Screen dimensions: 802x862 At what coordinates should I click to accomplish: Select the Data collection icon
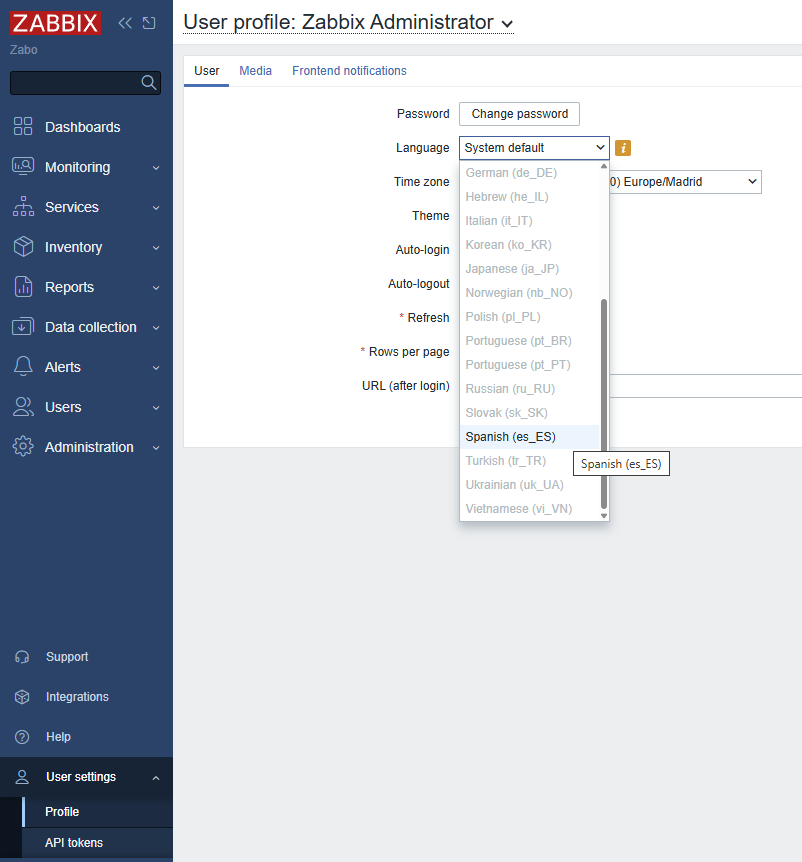pos(23,327)
